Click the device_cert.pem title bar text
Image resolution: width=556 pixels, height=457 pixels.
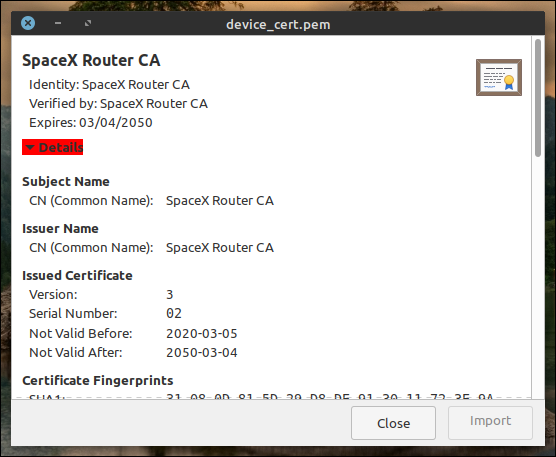click(278, 24)
